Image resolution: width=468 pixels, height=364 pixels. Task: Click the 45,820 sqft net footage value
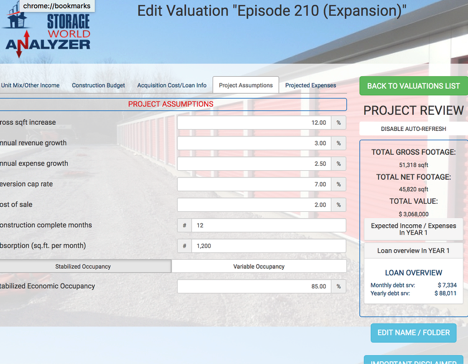413,189
